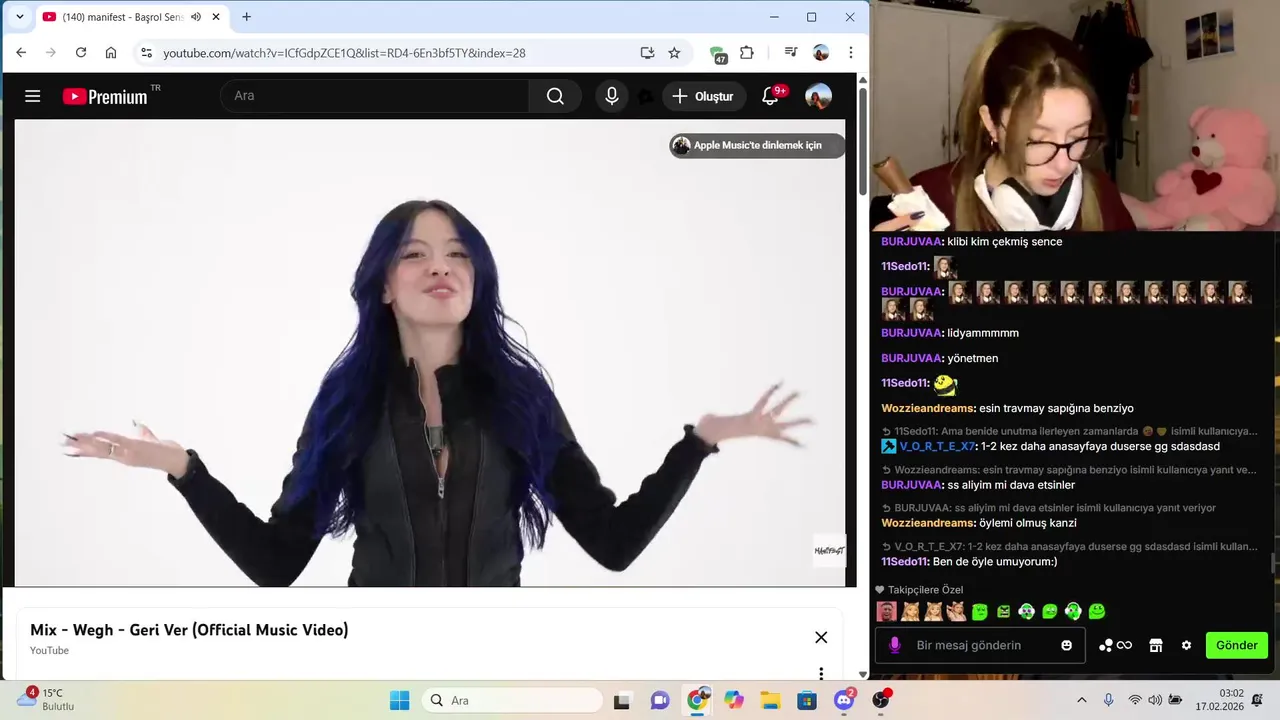Close the manifest - Başrol Sensin tab
Image resolution: width=1280 pixels, height=720 pixels.
[x=215, y=17]
